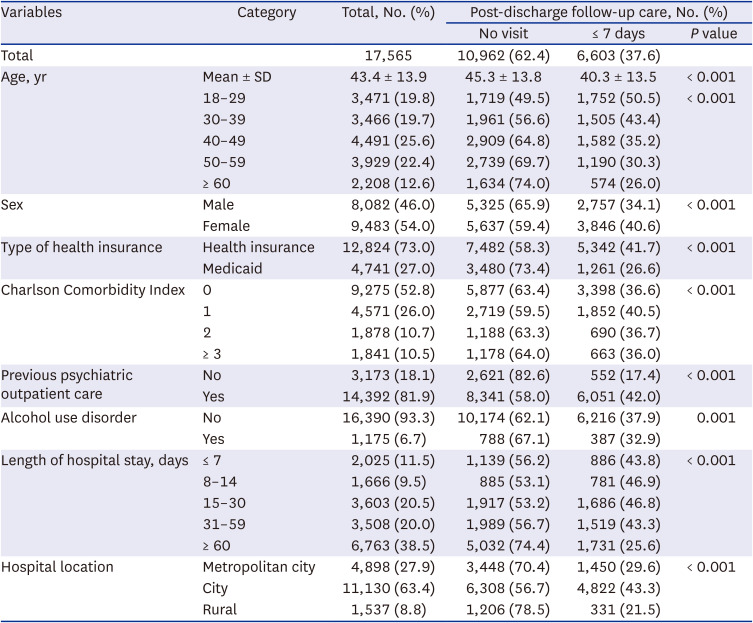Click the Category column header
This screenshot has width=753, height=623.
266,13
